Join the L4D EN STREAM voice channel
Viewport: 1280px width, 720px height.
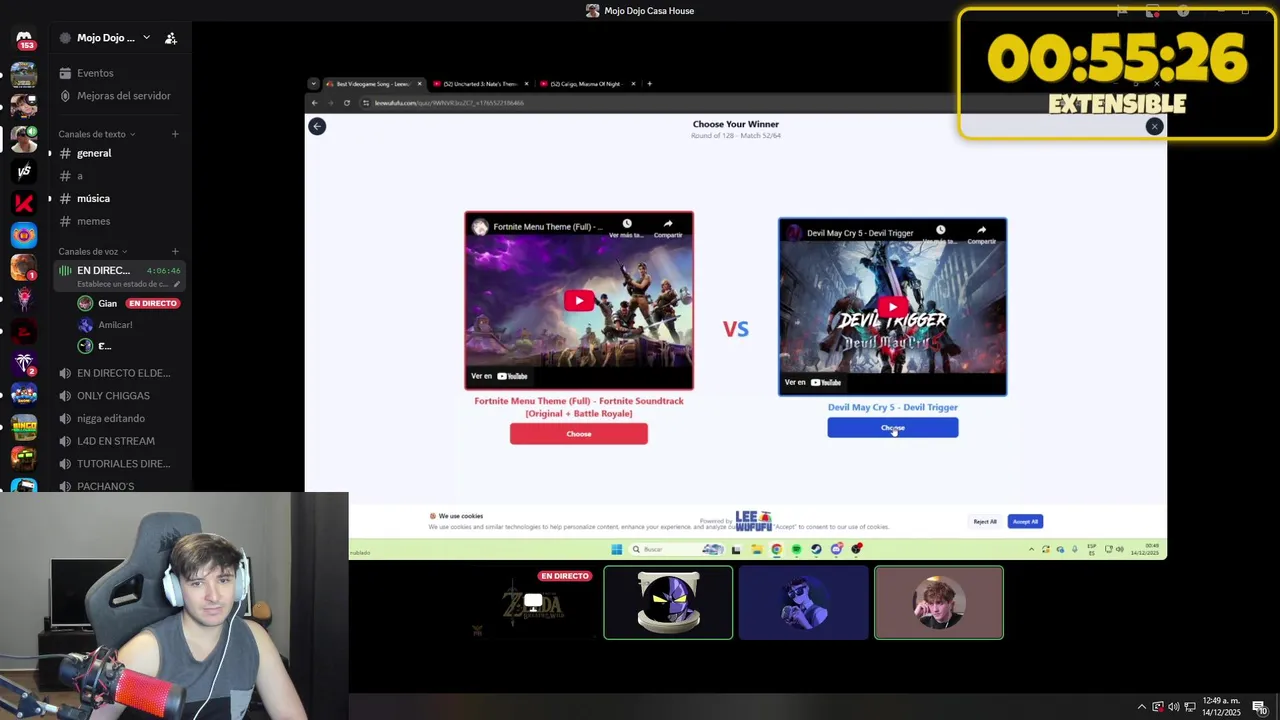(115, 441)
